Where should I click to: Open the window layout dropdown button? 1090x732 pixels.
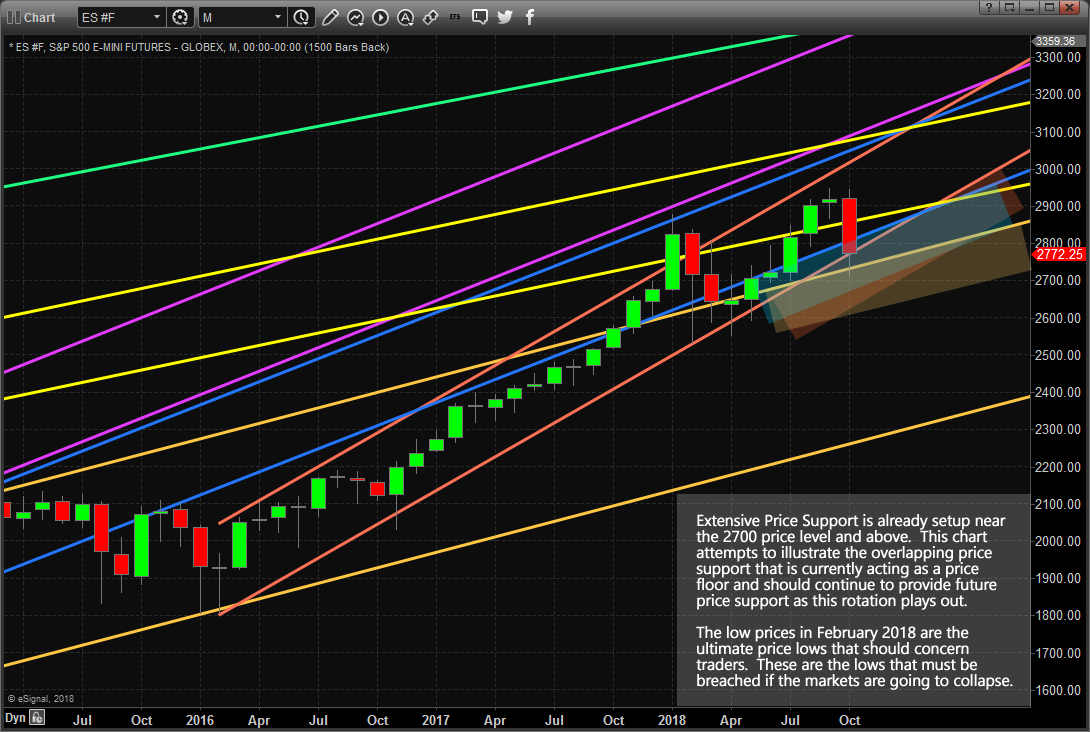[x=1009, y=8]
